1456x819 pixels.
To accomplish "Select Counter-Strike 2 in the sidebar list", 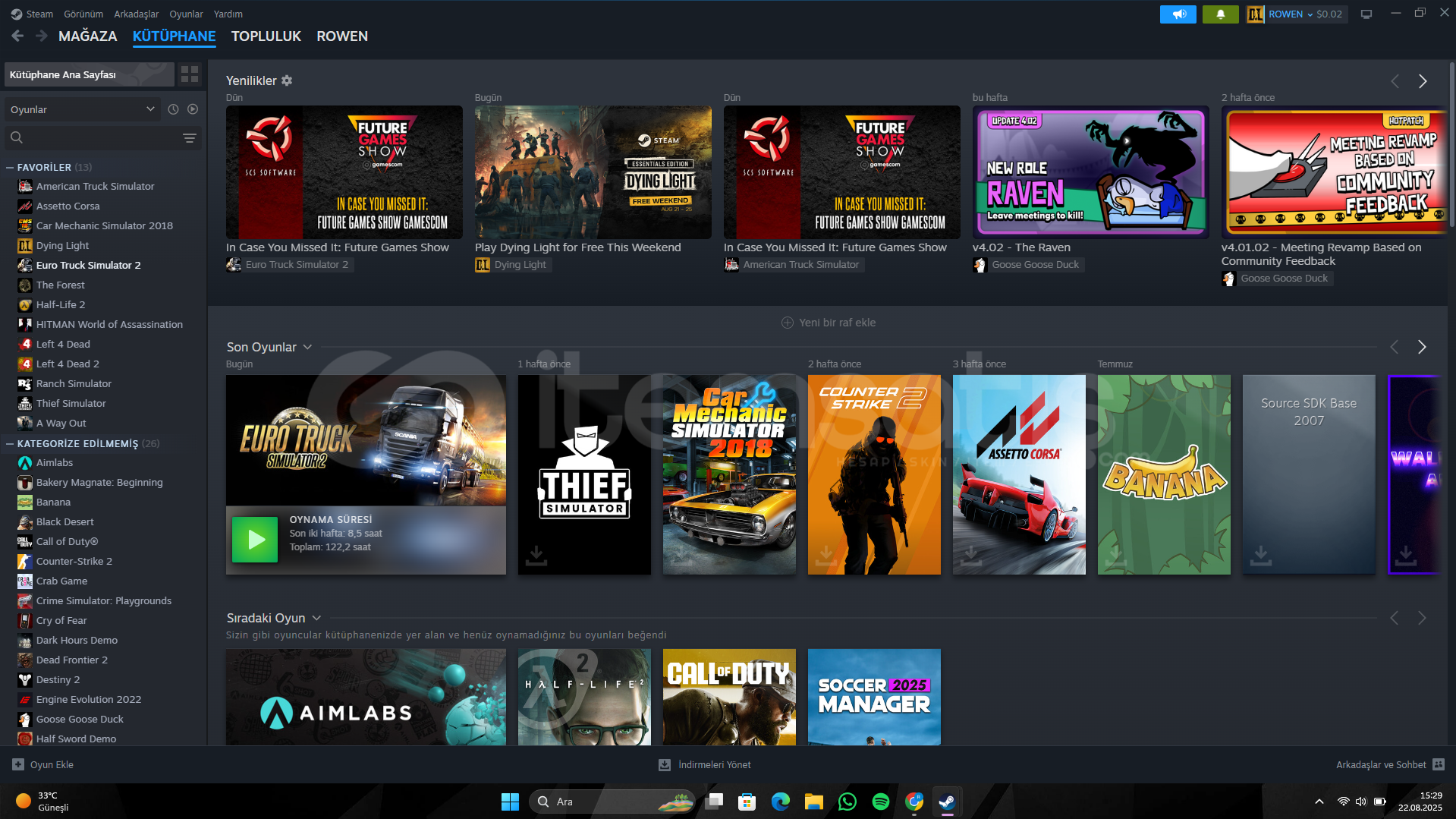I will 74,561.
